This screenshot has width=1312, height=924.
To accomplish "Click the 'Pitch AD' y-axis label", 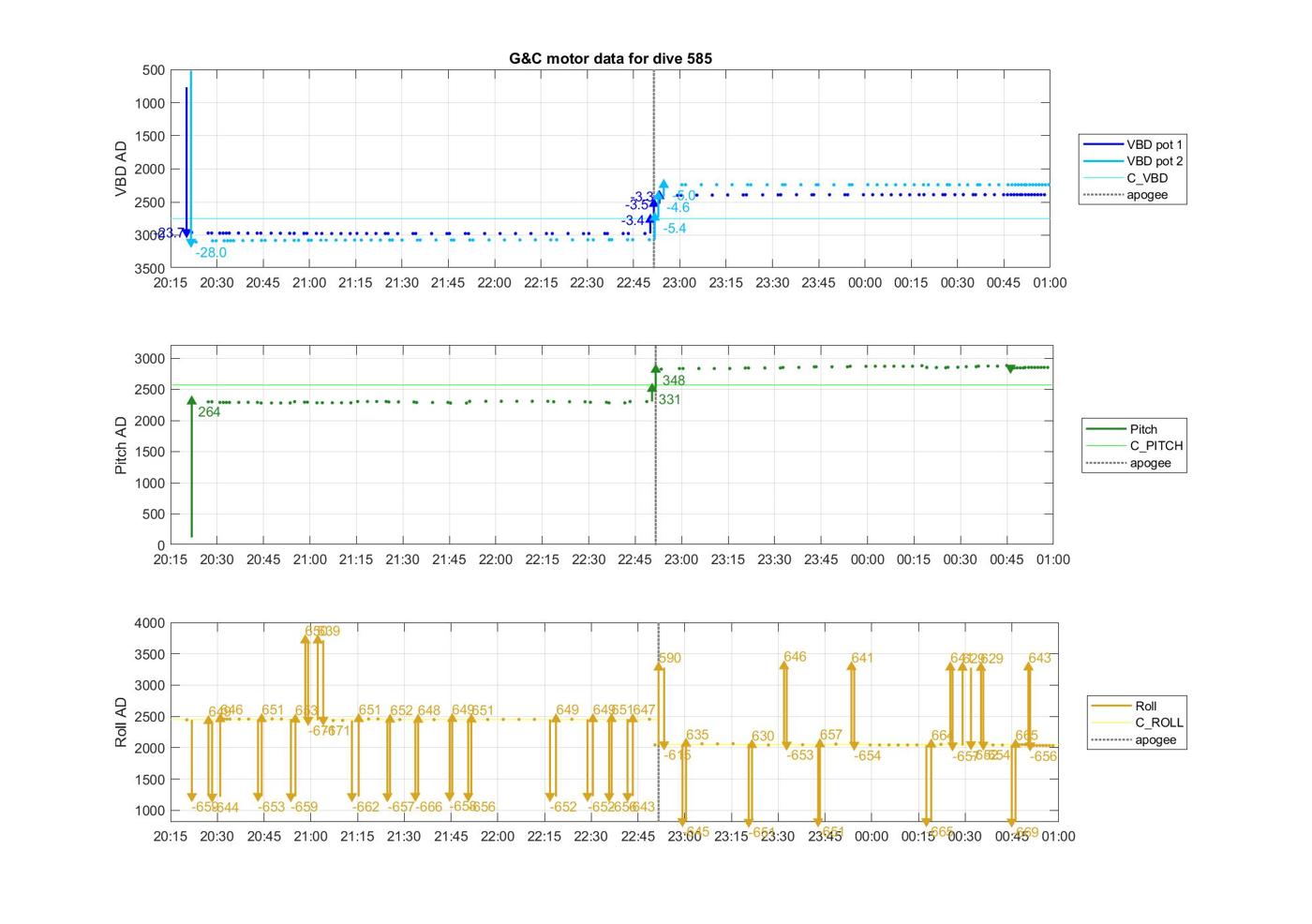I will (x=121, y=445).
